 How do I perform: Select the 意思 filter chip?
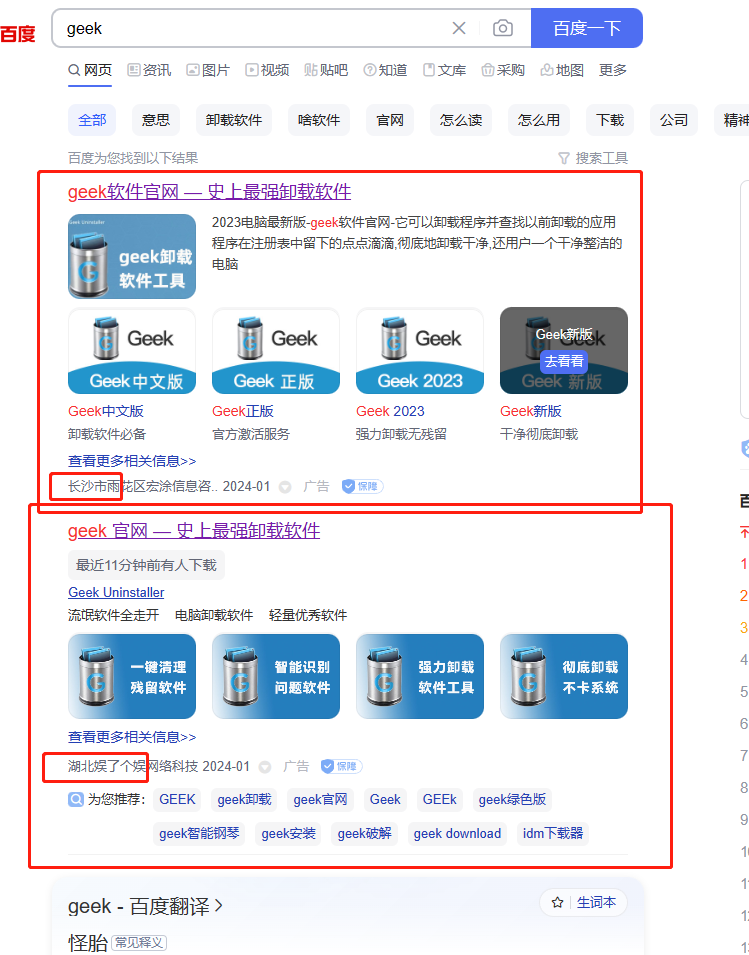click(156, 120)
